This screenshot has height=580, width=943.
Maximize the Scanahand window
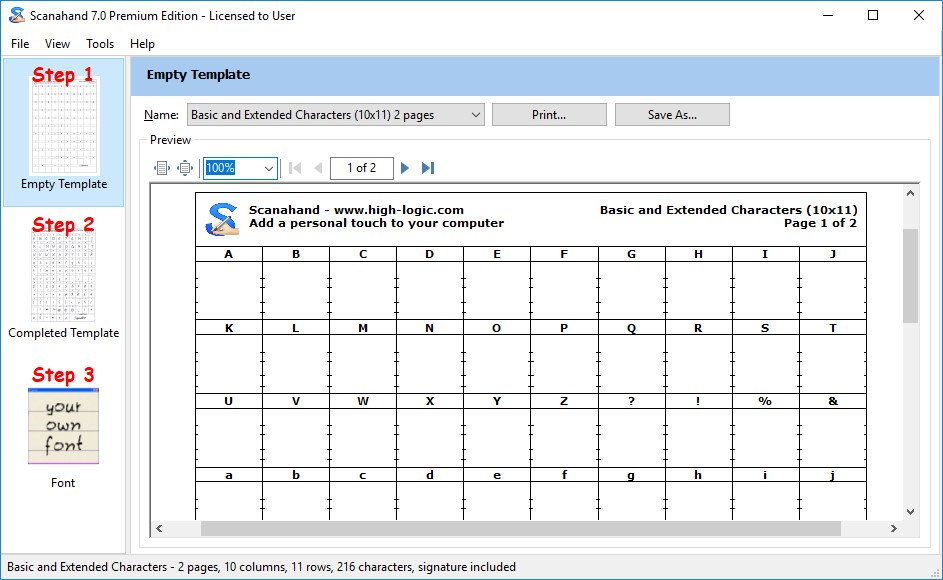coord(873,16)
